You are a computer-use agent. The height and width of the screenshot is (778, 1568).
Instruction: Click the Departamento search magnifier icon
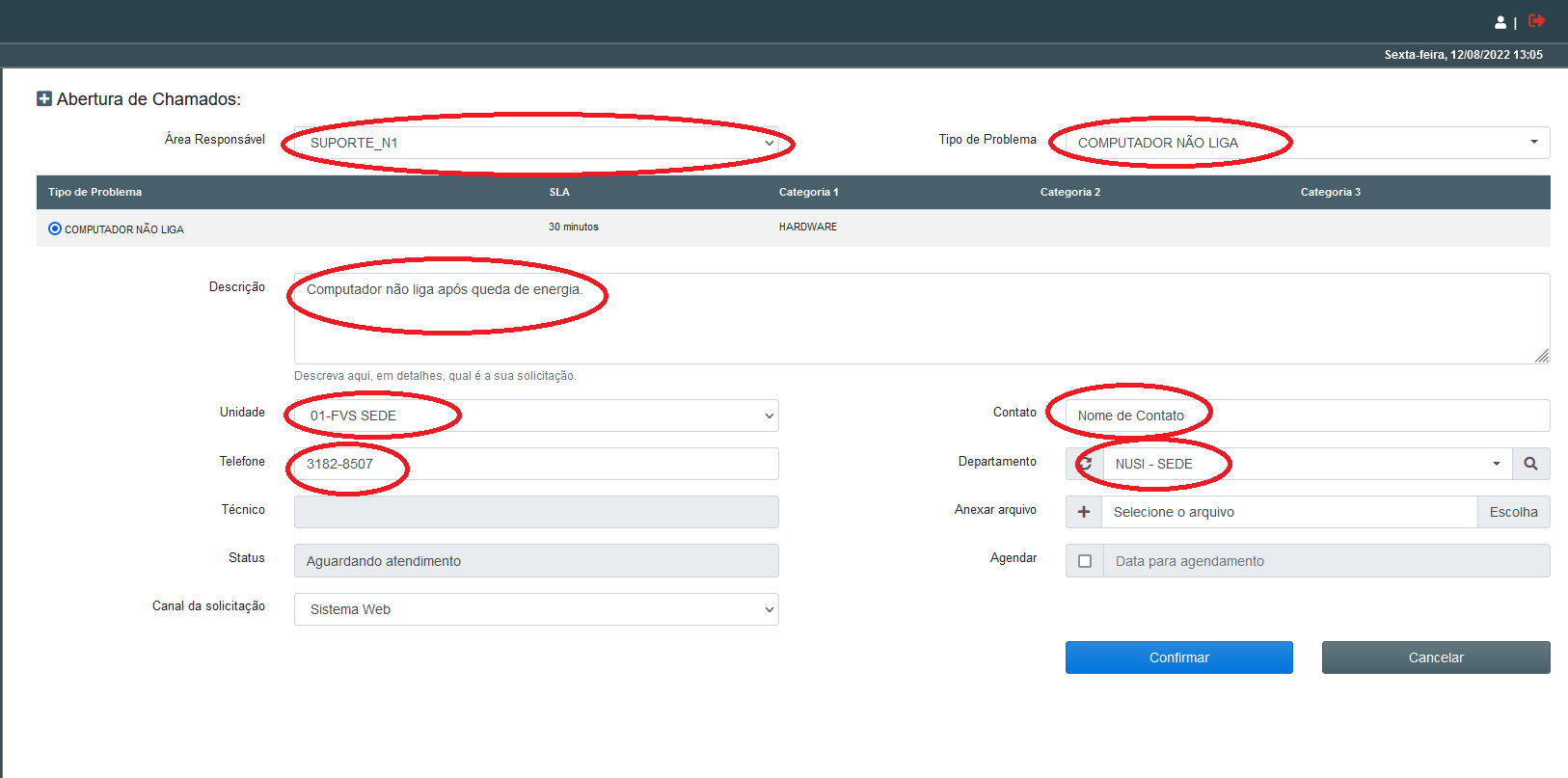tap(1530, 464)
